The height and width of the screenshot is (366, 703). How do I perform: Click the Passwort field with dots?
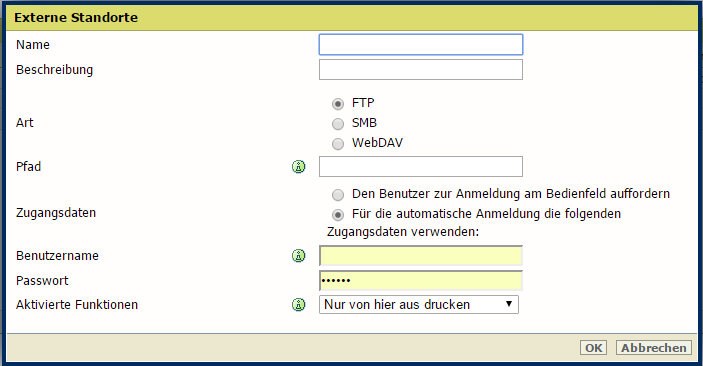coord(421,281)
